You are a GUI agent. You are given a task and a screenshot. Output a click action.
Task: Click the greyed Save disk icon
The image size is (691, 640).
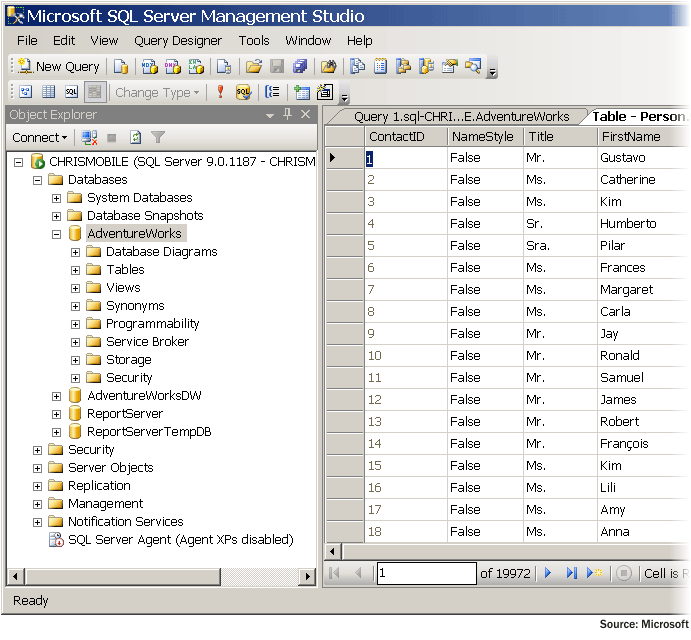pos(277,67)
